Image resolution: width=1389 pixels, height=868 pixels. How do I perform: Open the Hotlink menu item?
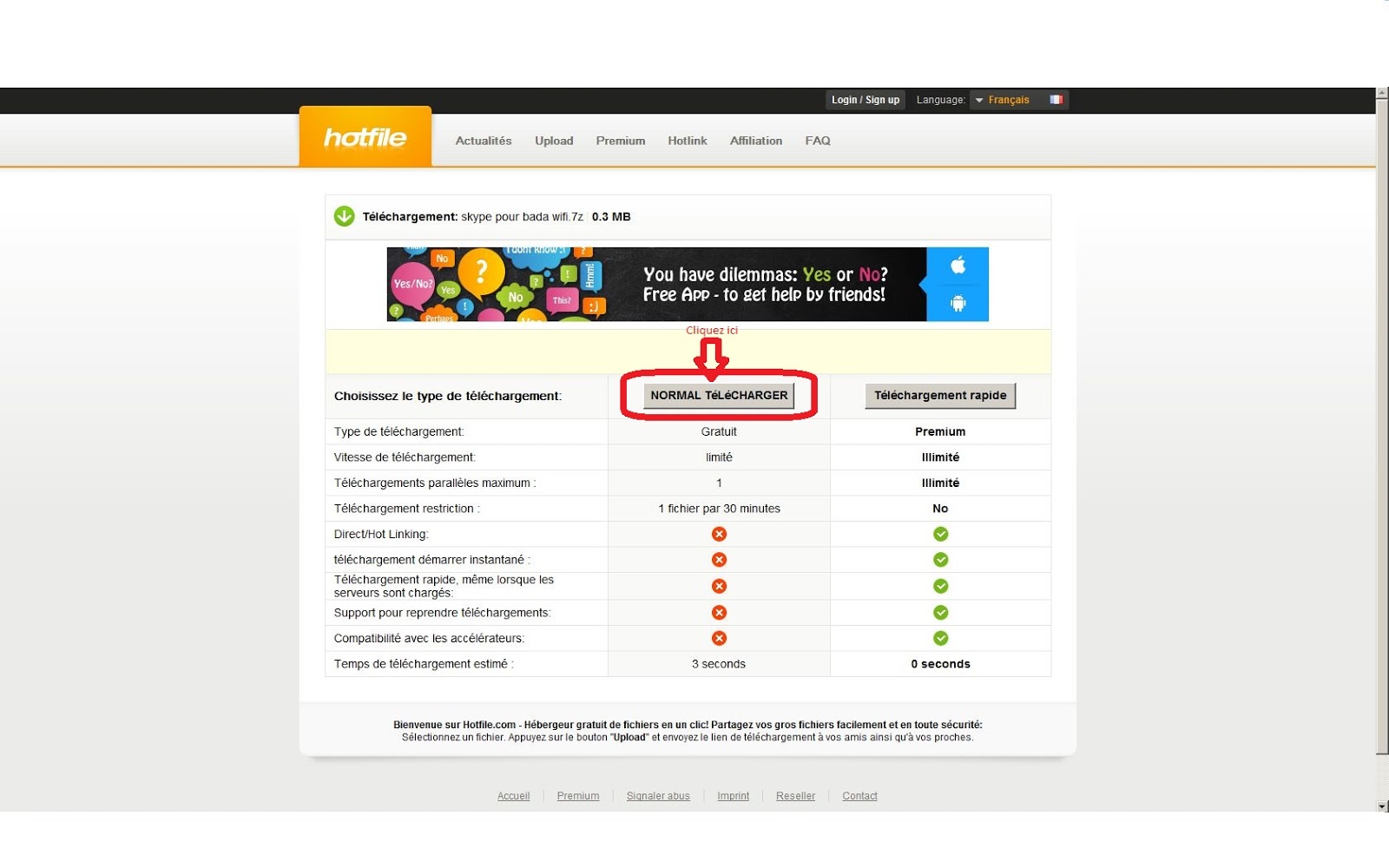(688, 141)
